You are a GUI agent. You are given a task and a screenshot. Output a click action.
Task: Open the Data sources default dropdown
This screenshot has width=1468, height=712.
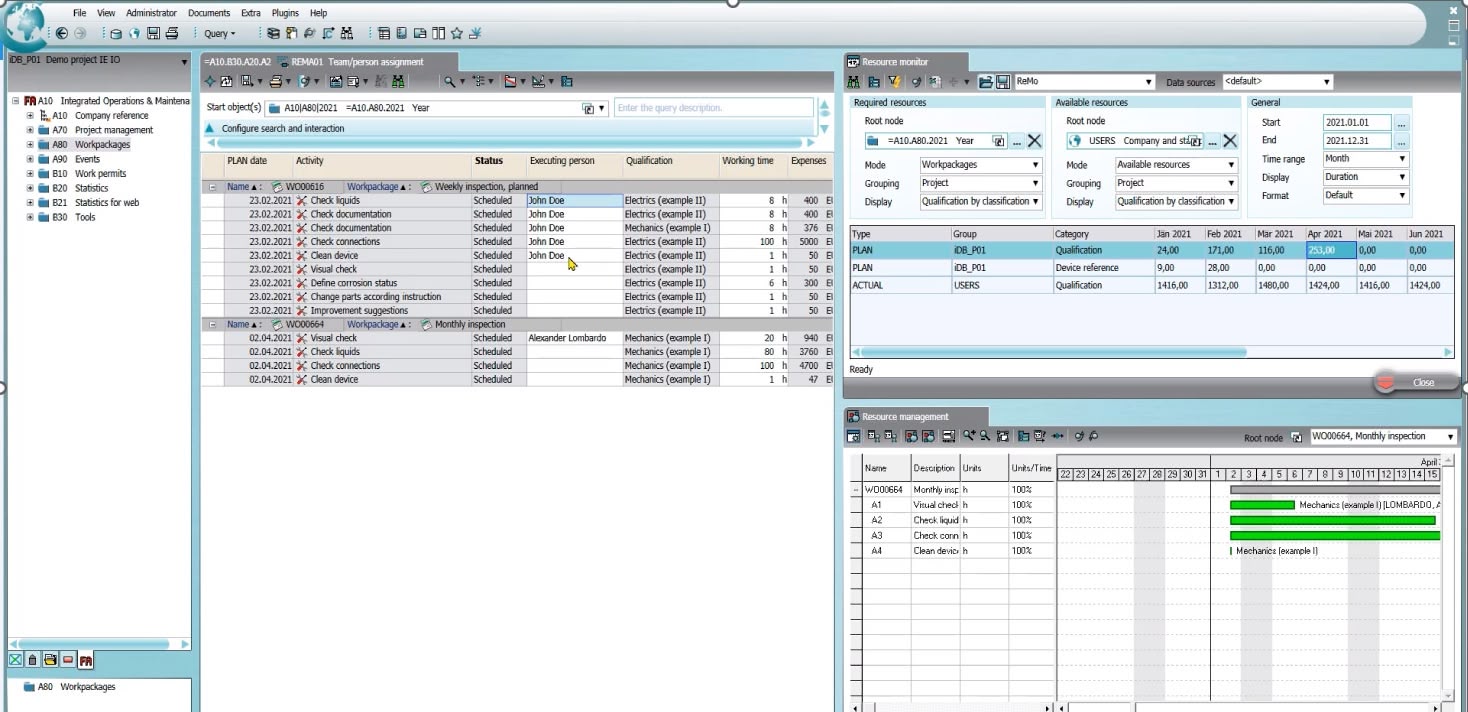coord(1327,82)
